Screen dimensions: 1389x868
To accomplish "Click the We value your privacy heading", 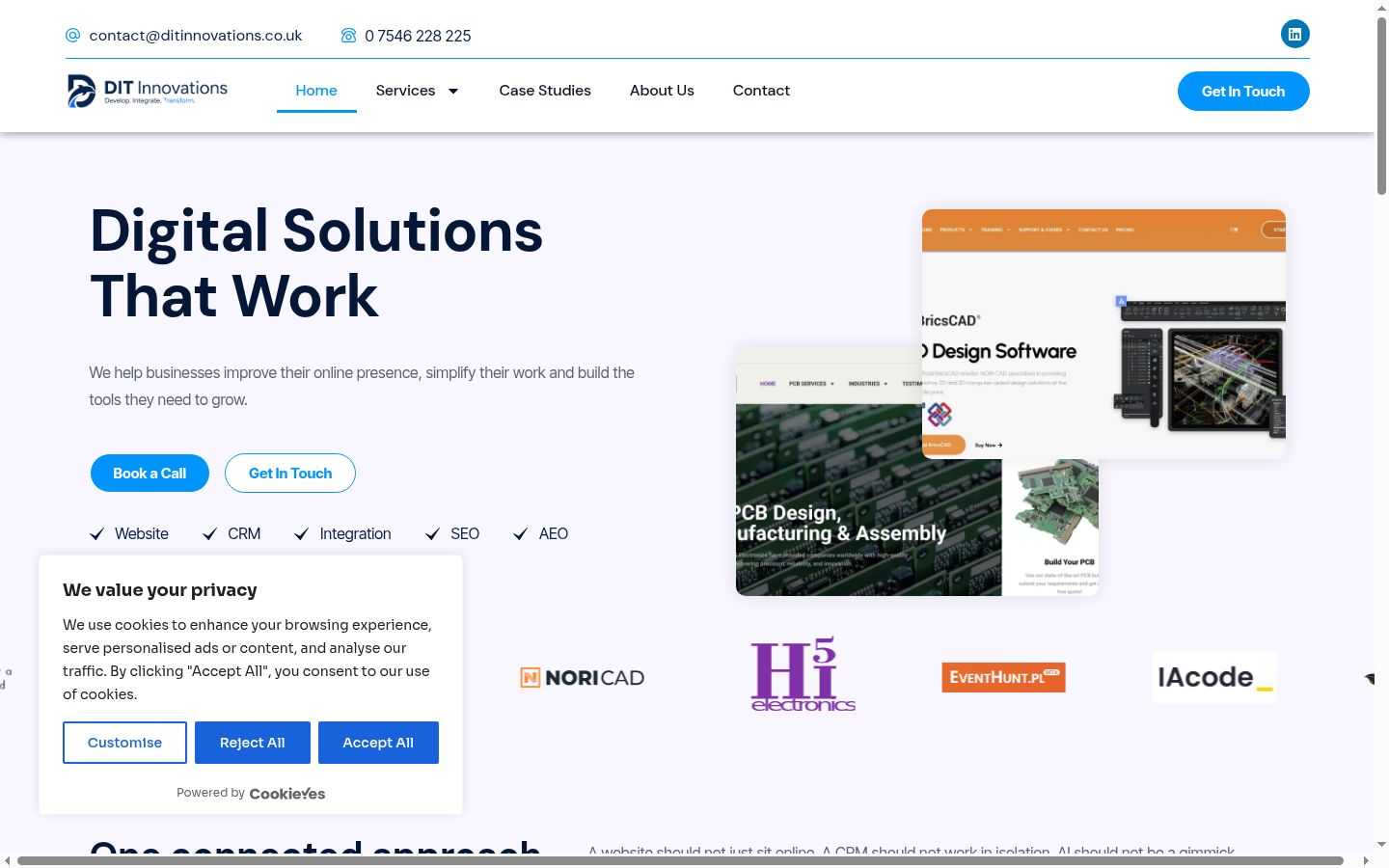I will click(x=160, y=590).
